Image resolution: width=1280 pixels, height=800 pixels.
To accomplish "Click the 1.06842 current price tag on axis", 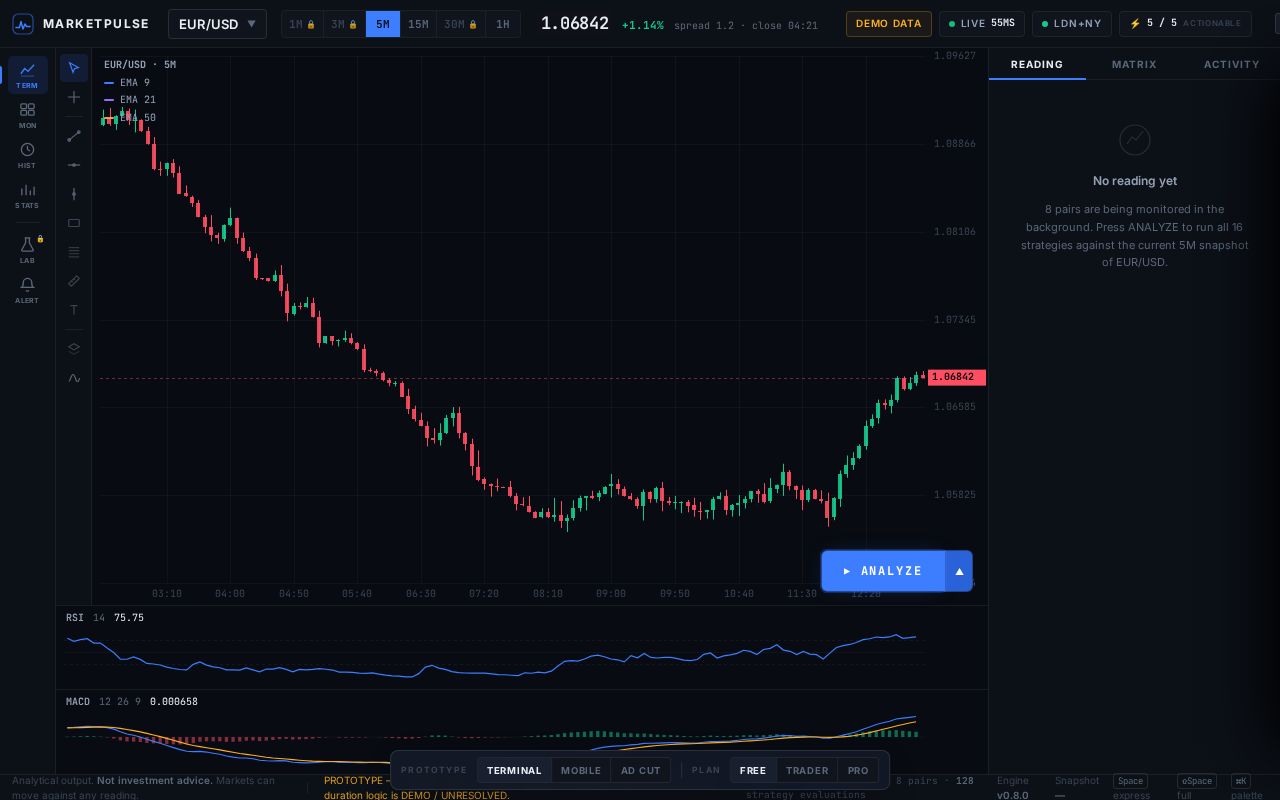I will [x=957, y=377].
